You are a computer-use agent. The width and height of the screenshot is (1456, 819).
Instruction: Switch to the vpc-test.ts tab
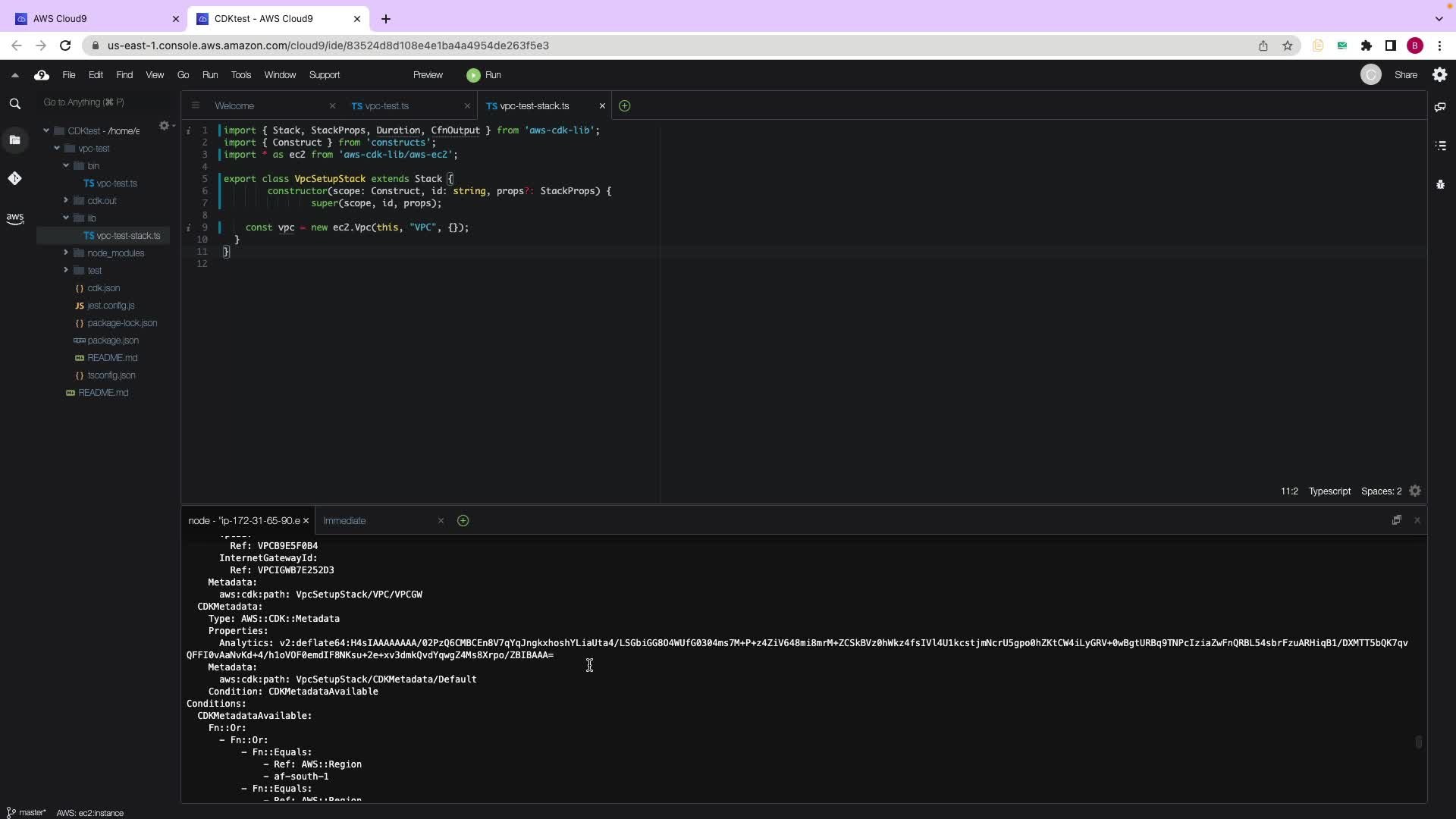387,106
